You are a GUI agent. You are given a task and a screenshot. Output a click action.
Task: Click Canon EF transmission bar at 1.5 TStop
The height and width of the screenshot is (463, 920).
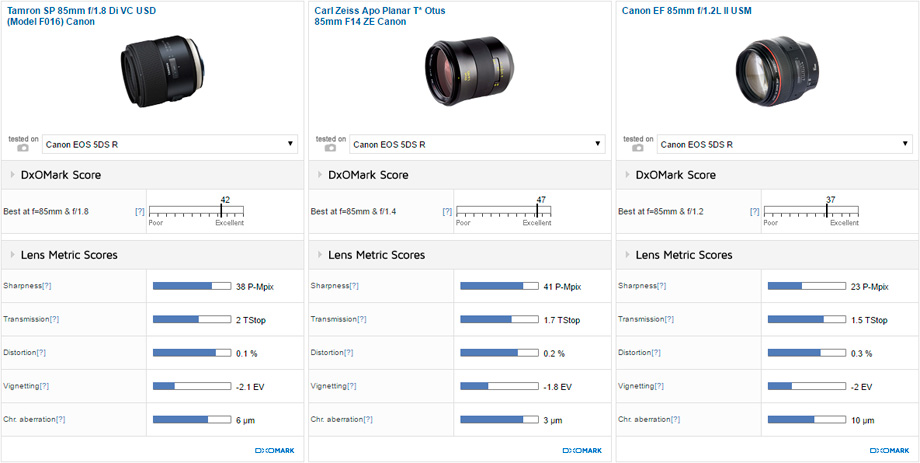click(807, 319)
